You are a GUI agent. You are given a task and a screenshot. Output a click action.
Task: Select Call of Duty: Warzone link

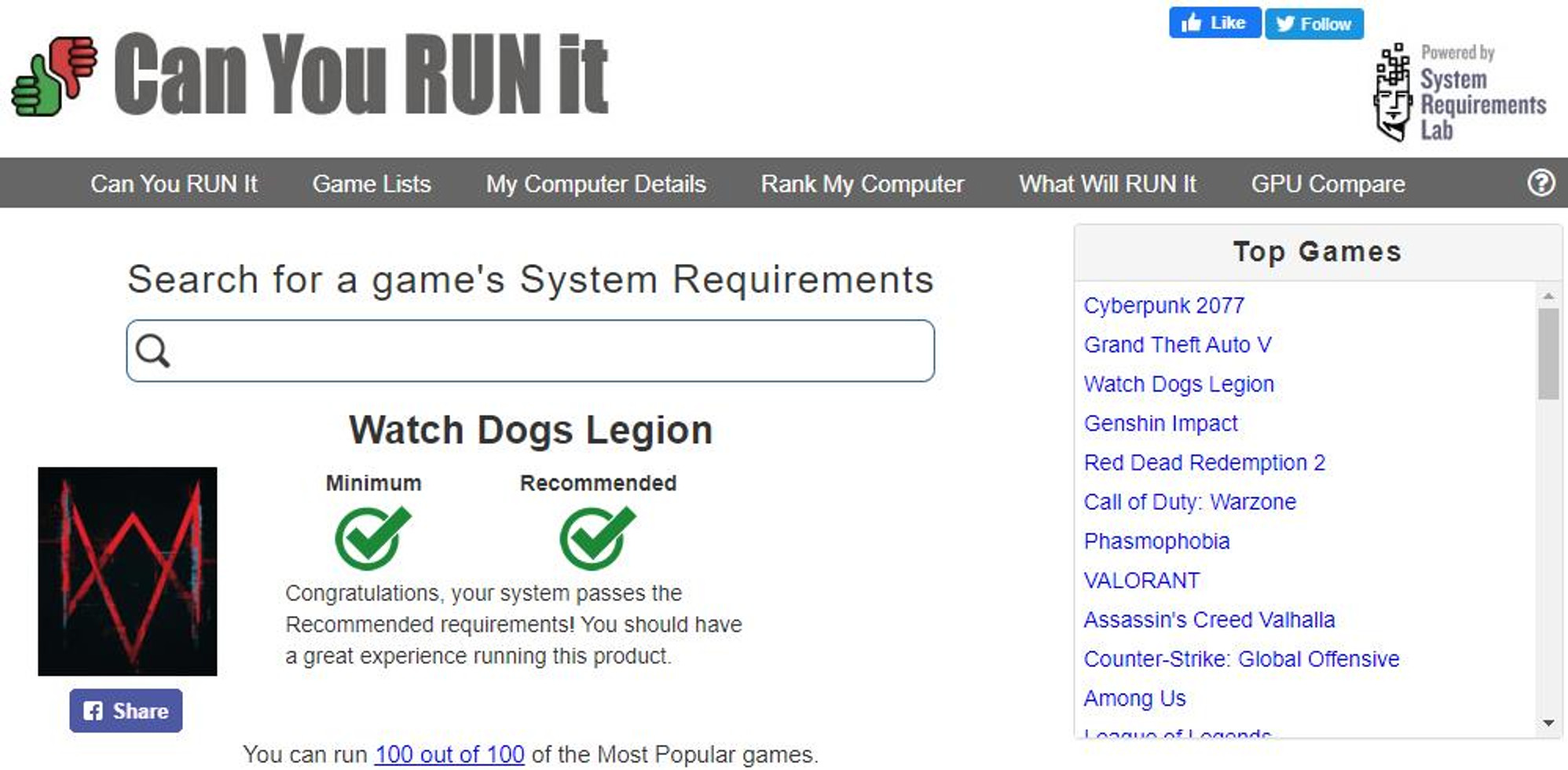click(1189, 501)
